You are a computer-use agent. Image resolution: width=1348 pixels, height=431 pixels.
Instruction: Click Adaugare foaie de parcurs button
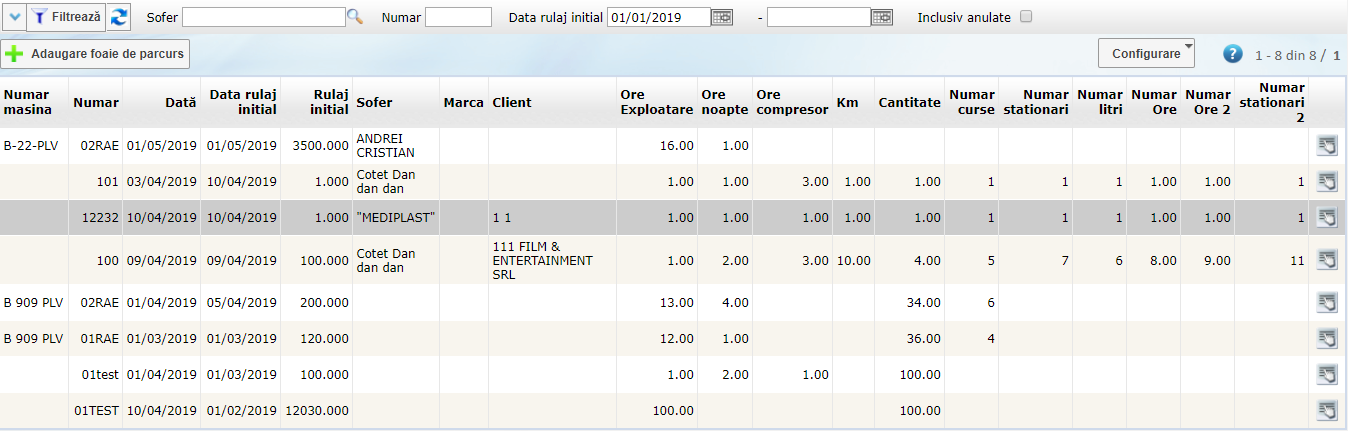pos(96,53)
